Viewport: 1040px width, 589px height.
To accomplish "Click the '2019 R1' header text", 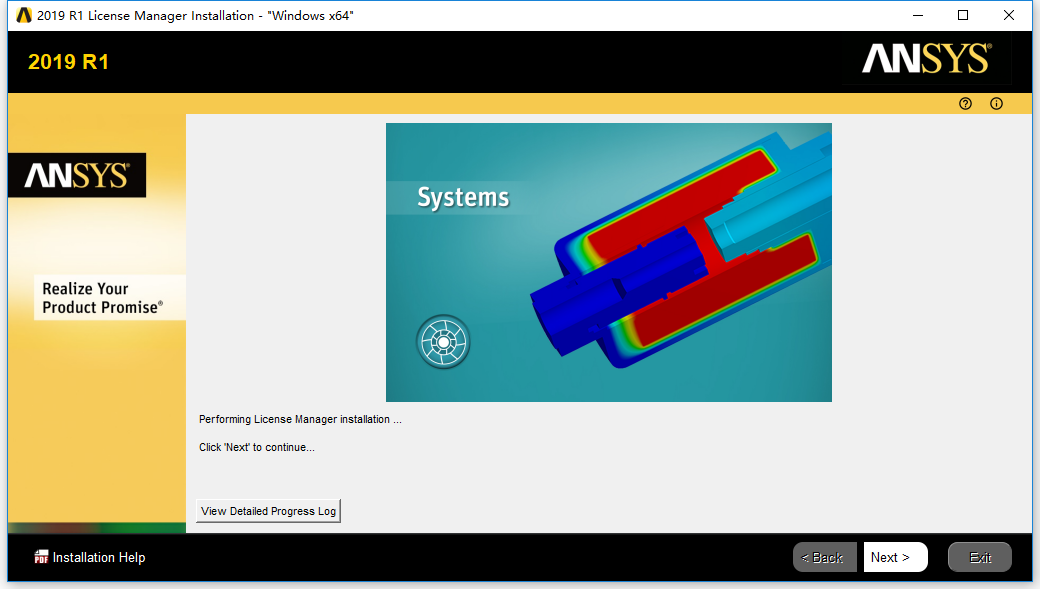I will (x=68, y=62).
